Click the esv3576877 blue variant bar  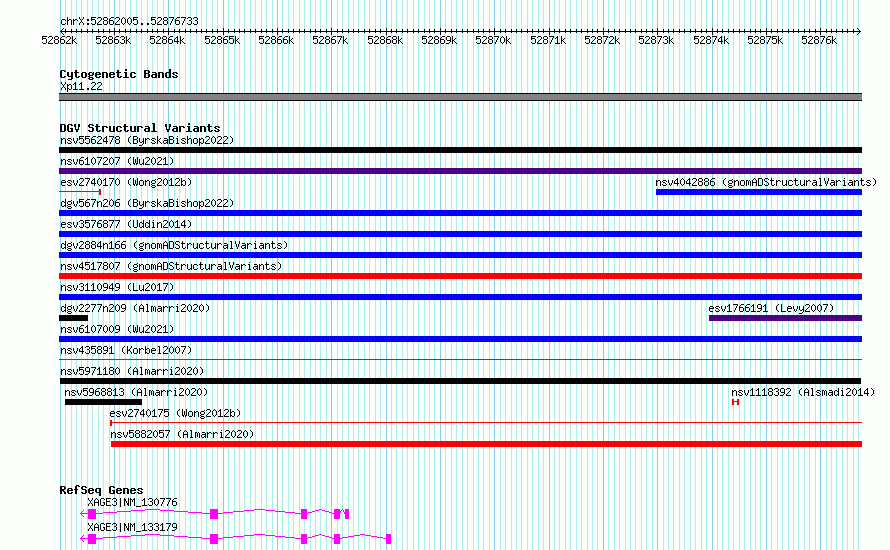coord(460,234)
